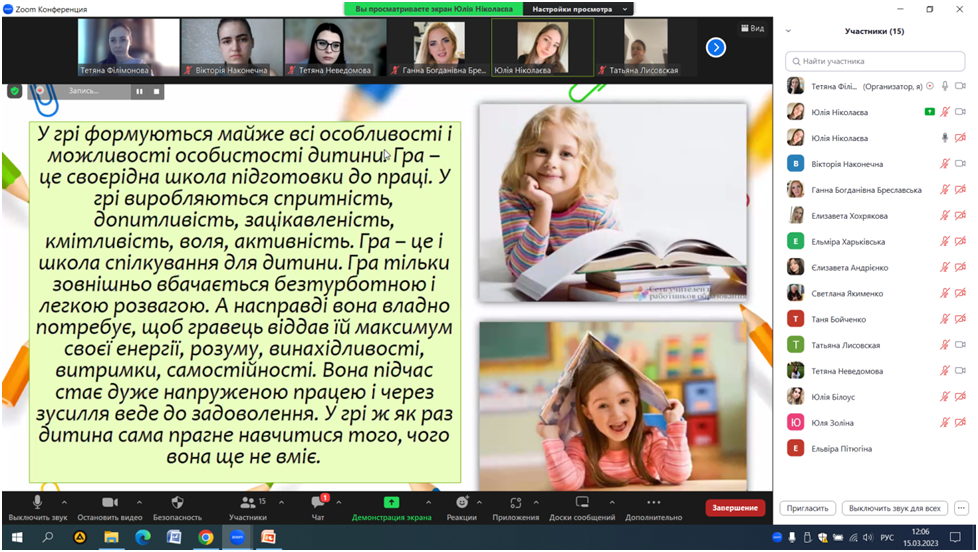
Task: Open the Чат chat icon
Action: 317,502
